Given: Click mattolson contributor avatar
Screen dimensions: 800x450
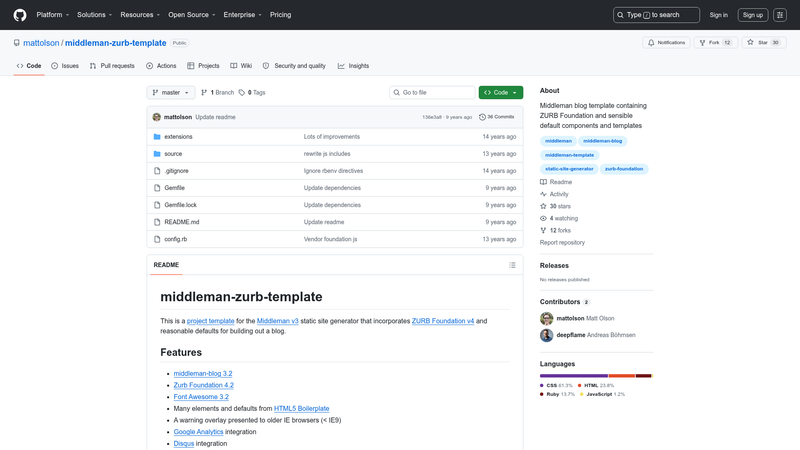Looking at the screenshot, I should tap(546, 318).
